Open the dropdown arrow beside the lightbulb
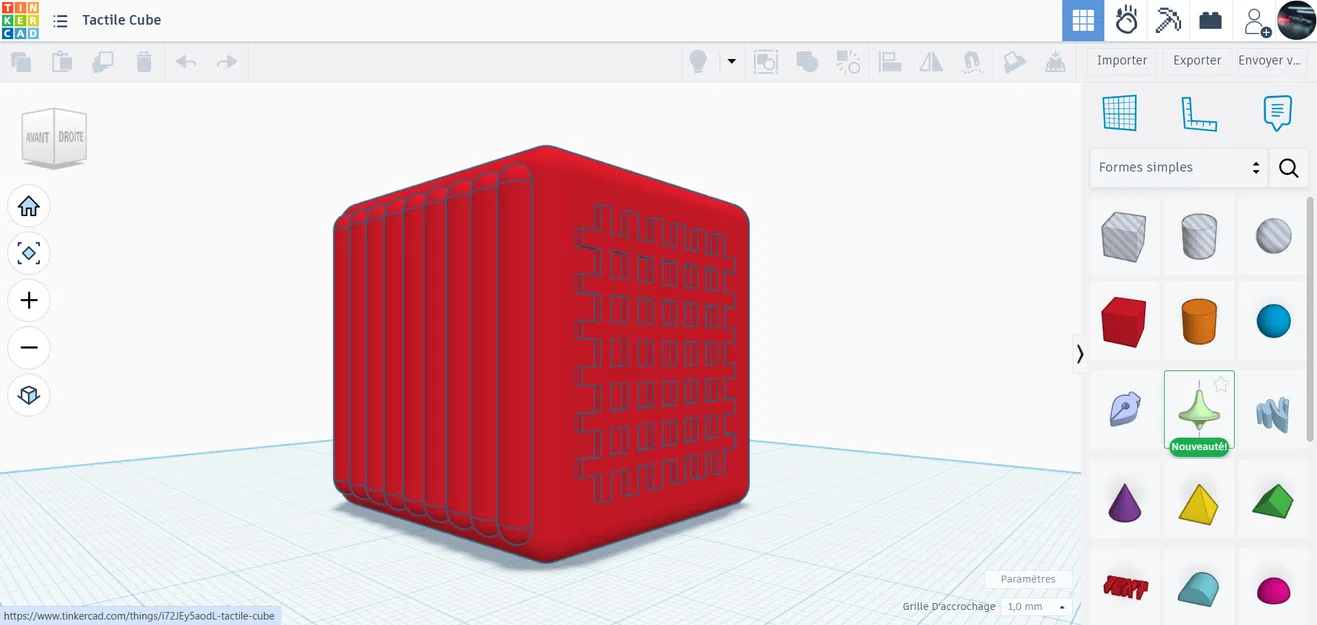Screen dimensions: 1317x625 pos(731,61)
